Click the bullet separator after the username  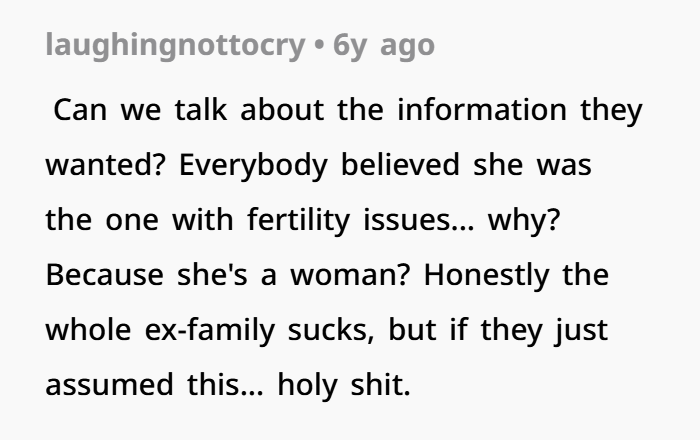(x=319, y=47)
